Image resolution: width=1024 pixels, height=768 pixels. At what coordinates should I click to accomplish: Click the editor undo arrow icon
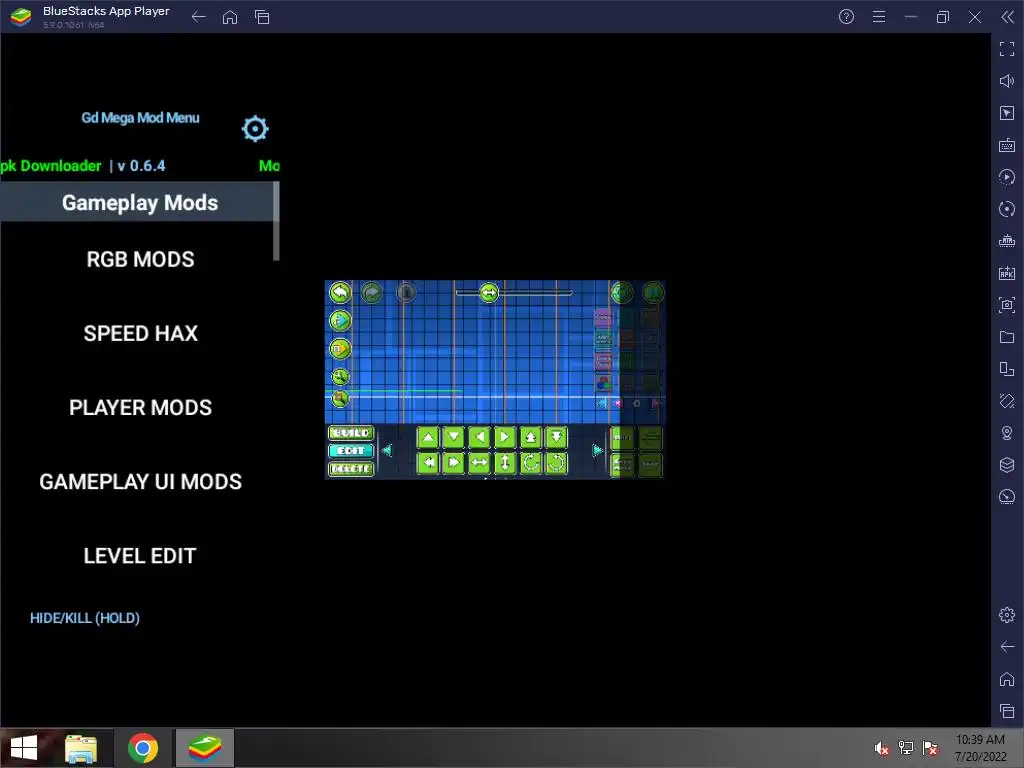tap(340, 293)
